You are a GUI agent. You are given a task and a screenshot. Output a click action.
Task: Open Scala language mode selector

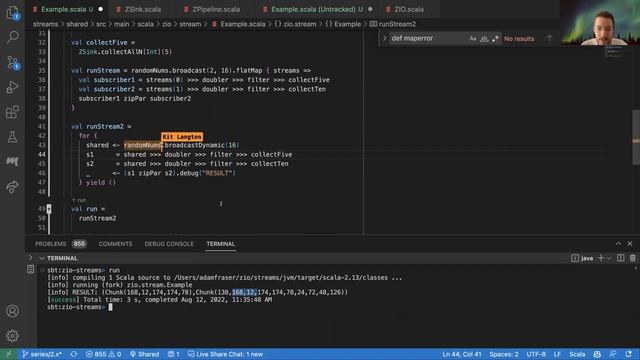(577, 354)
